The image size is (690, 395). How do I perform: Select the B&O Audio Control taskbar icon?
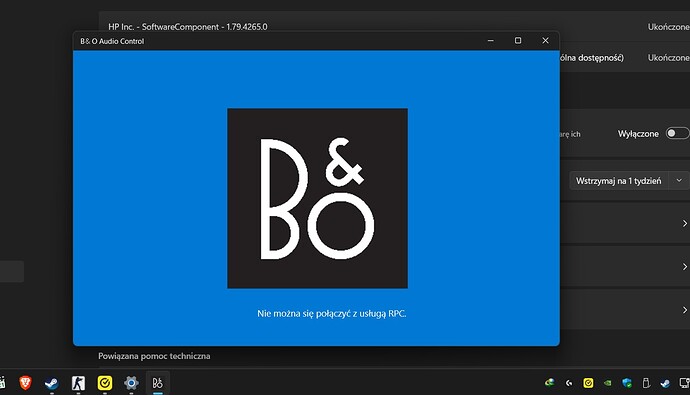point(158,383)
